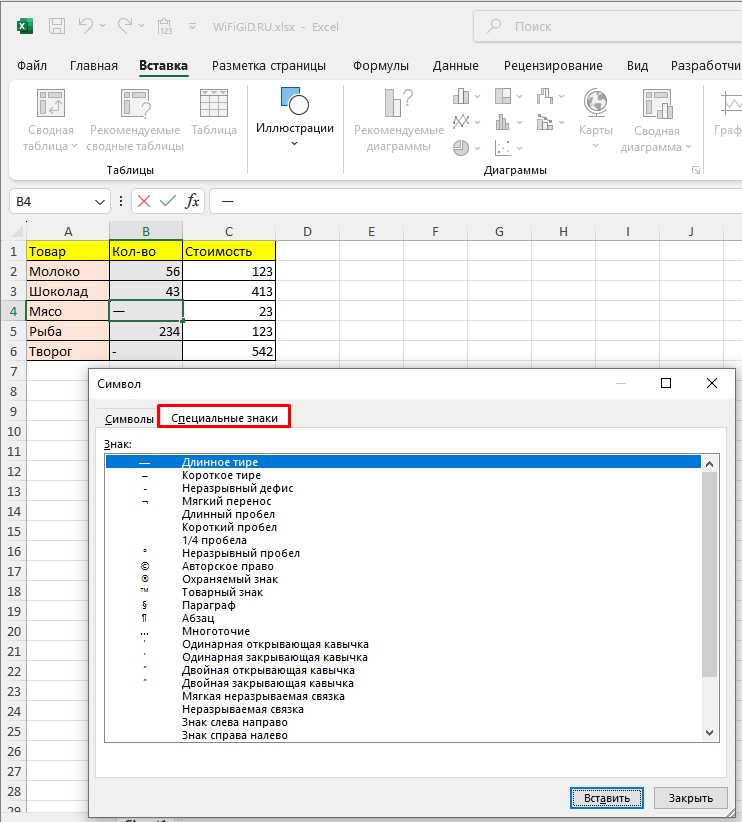Click the Сводная диаграмма icon
Screen dimensions: 742x822
coord(657,103)
